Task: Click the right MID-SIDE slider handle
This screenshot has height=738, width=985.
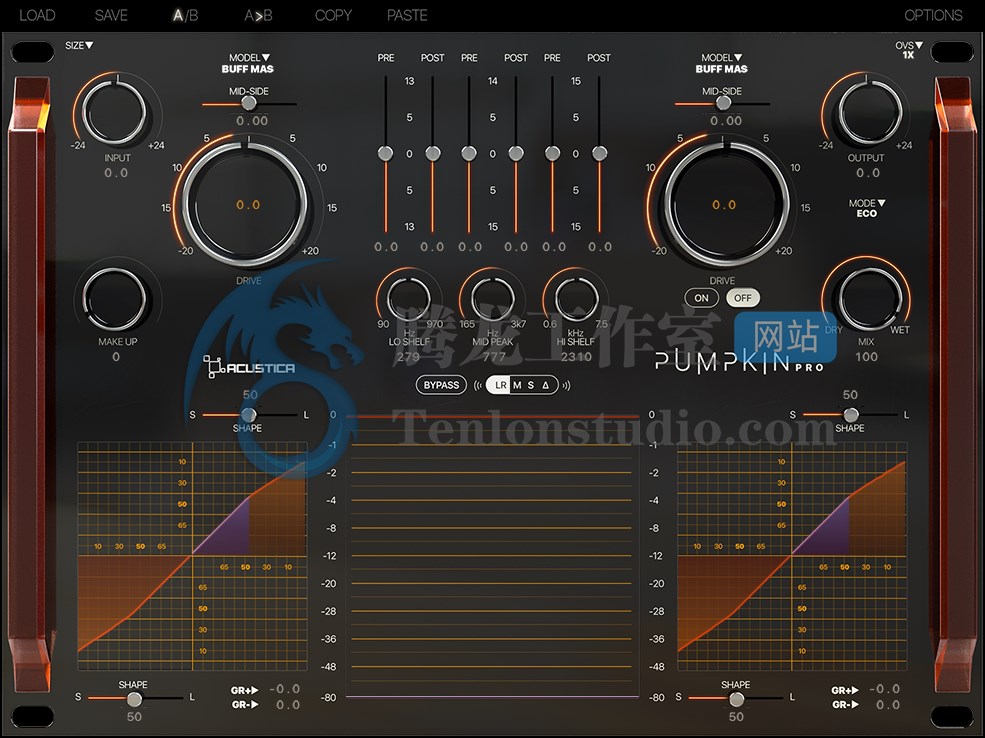Action: pyautogui.click(x=723, y=103)
